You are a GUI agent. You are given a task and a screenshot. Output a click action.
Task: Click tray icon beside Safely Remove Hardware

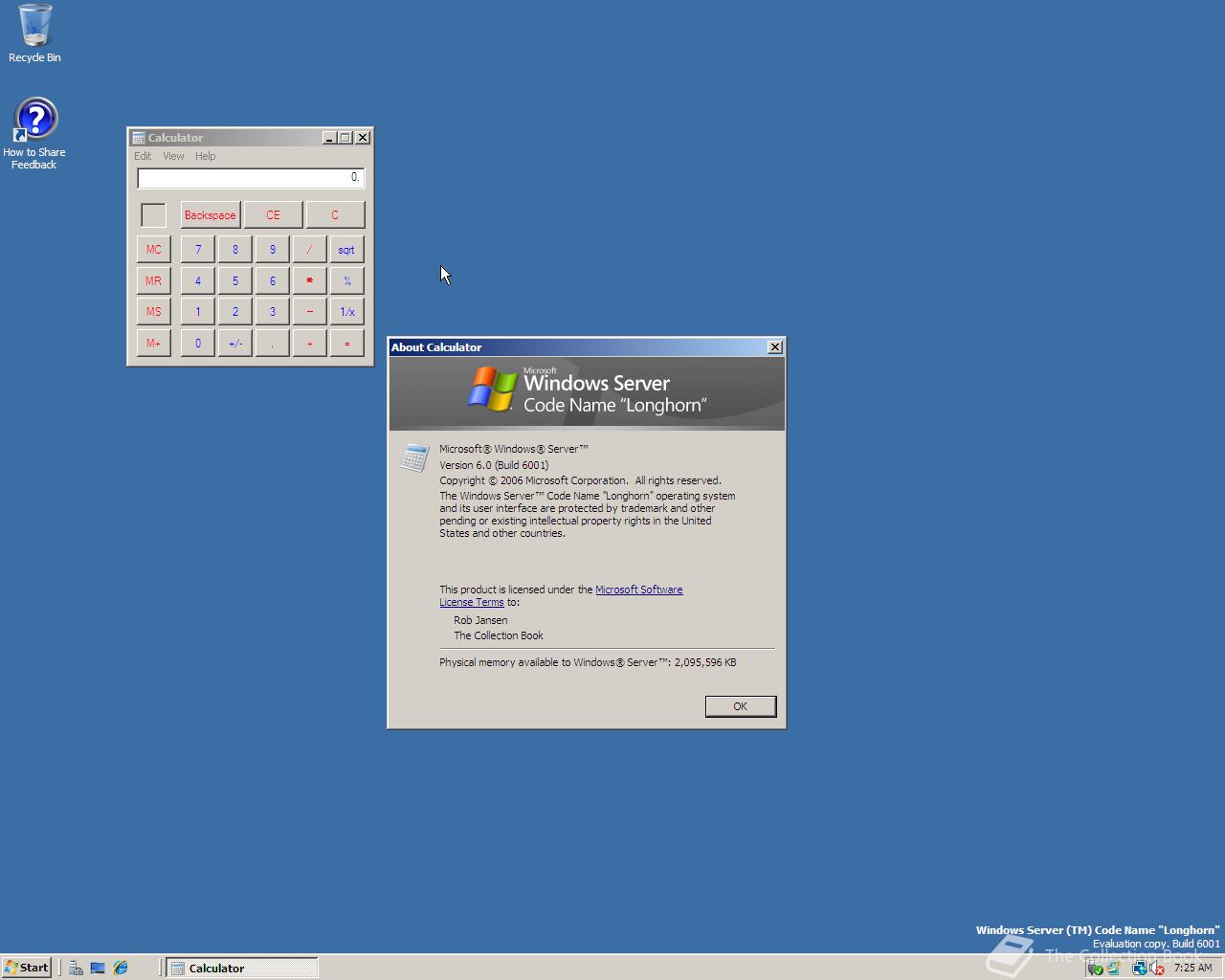(1113, 968)
